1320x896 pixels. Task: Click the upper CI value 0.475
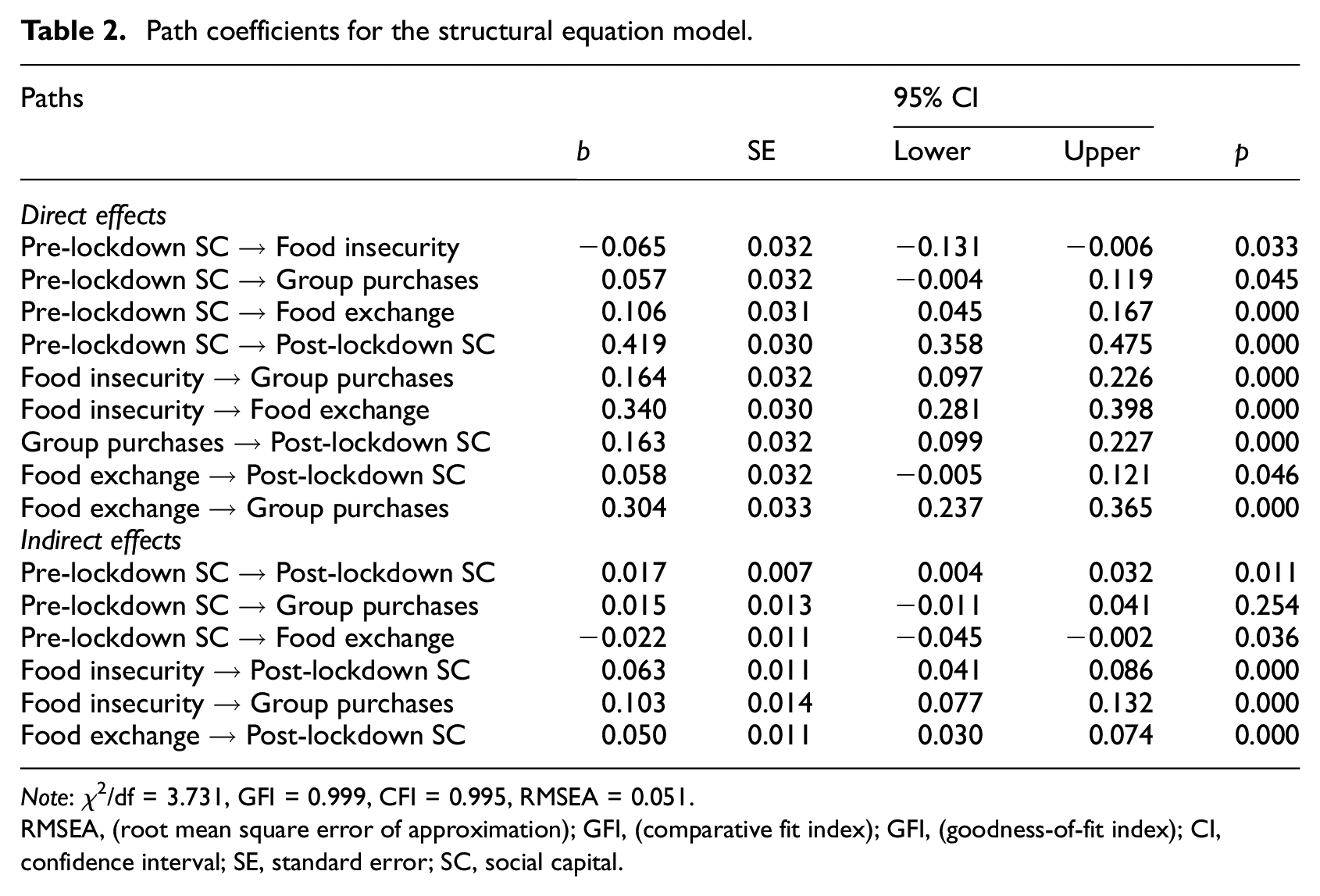click(x=1120, y=345)
